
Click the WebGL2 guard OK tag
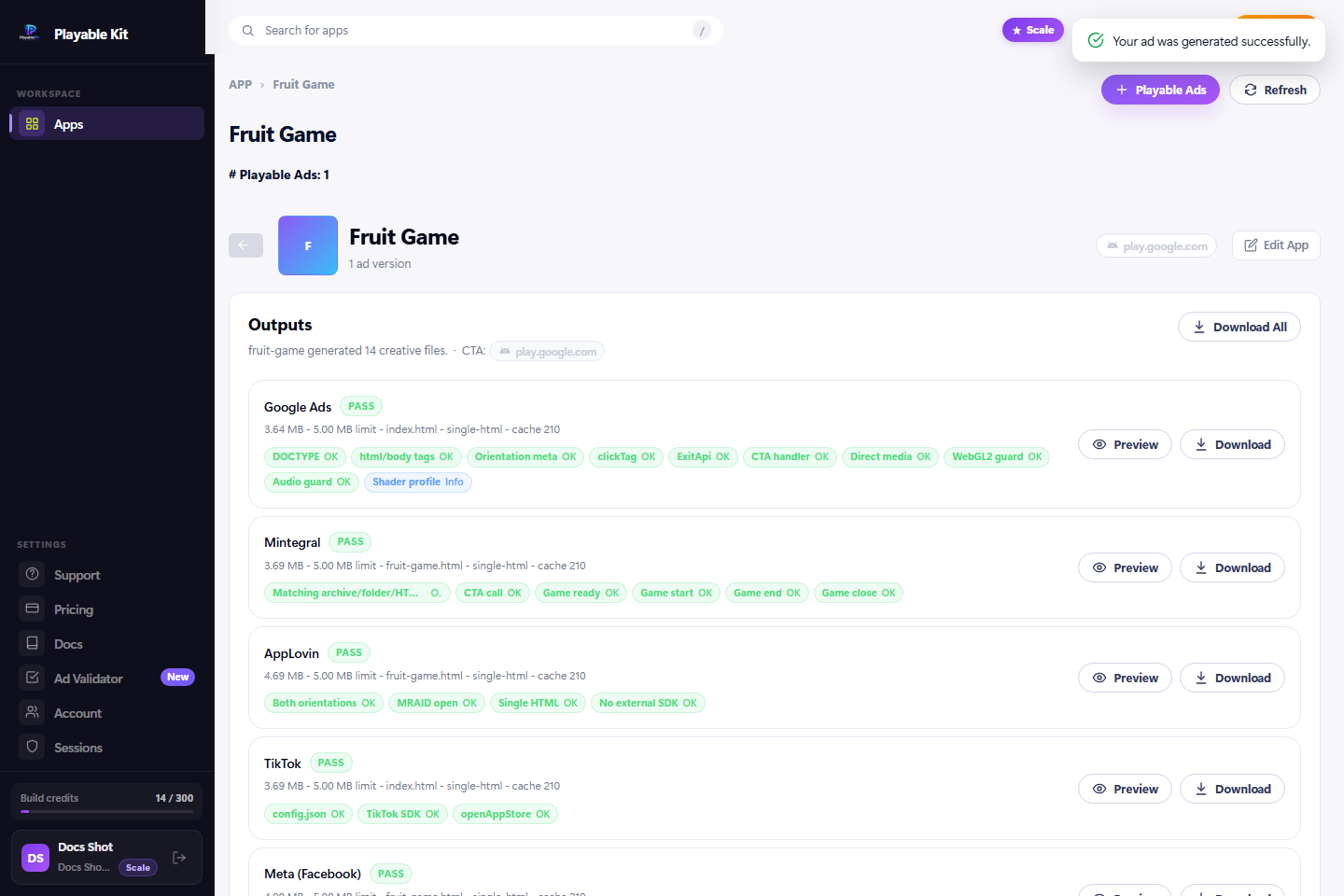pos(997,456)
